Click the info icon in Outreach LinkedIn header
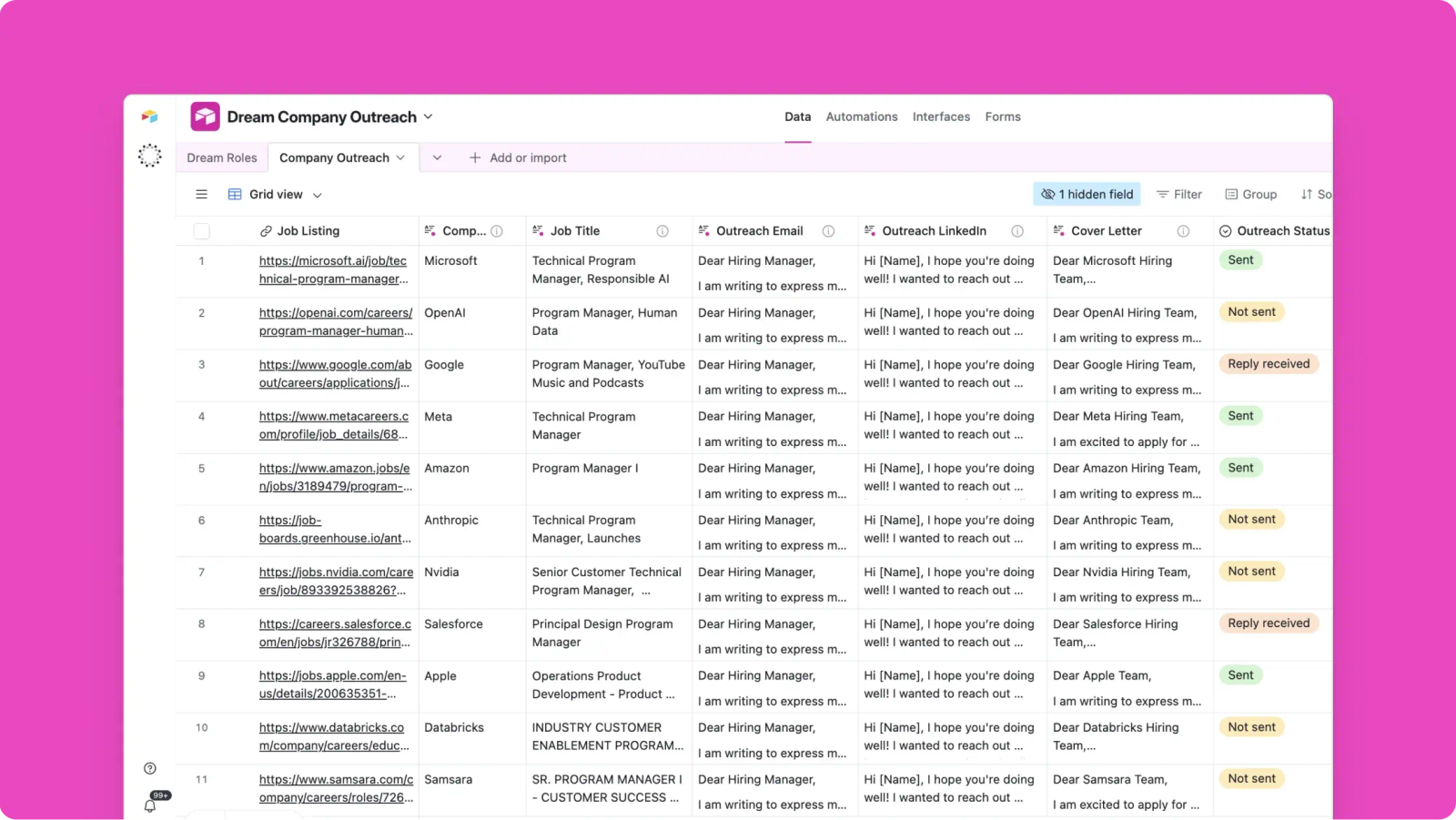 [1017, 231]
